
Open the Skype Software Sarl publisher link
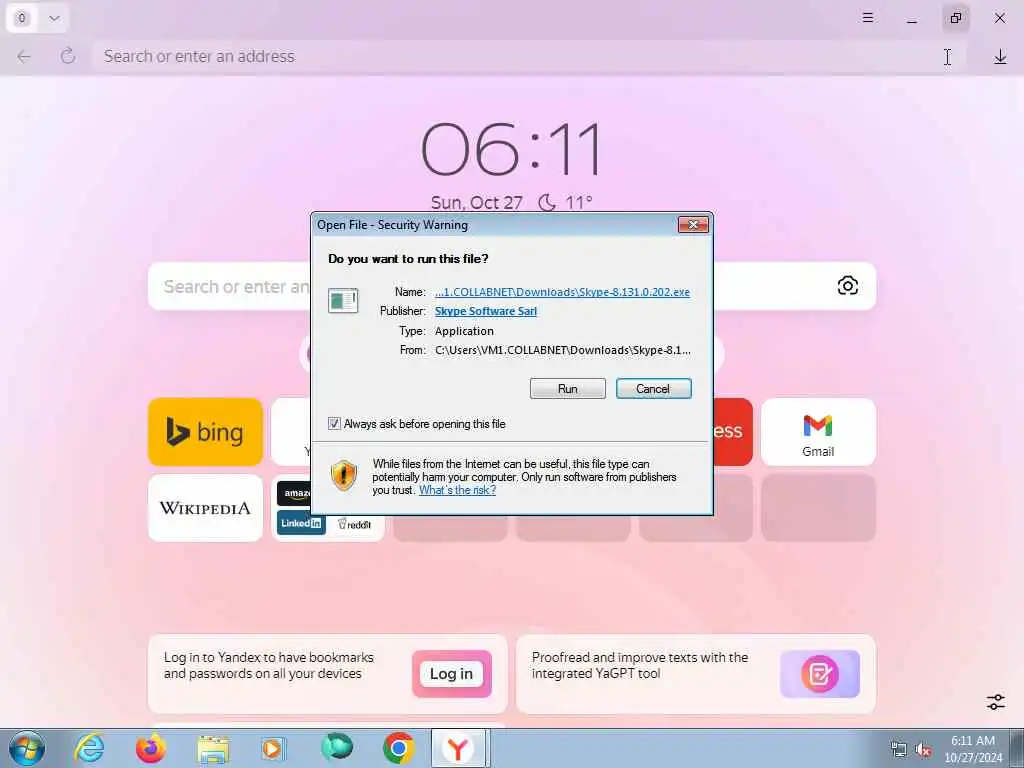486,312
